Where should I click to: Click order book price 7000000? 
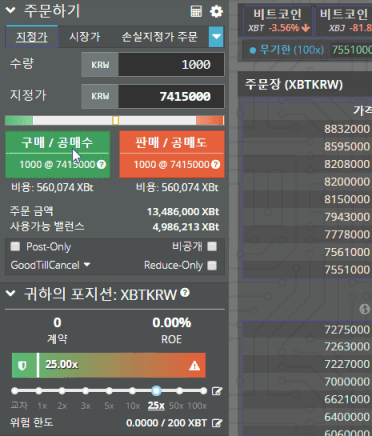(347, 381)
